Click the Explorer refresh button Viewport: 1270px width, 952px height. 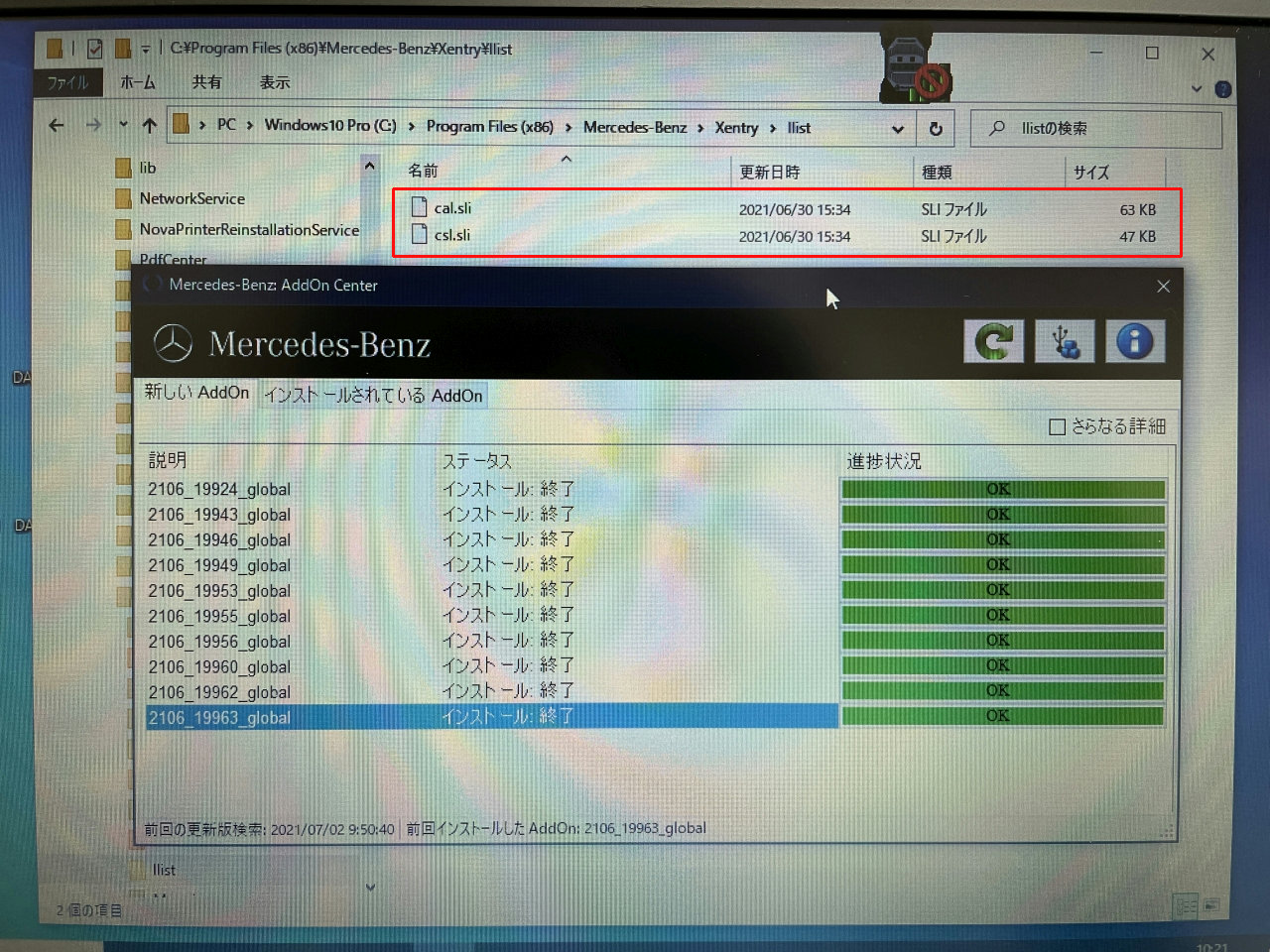pyautogui.click(x=935, y=128)
